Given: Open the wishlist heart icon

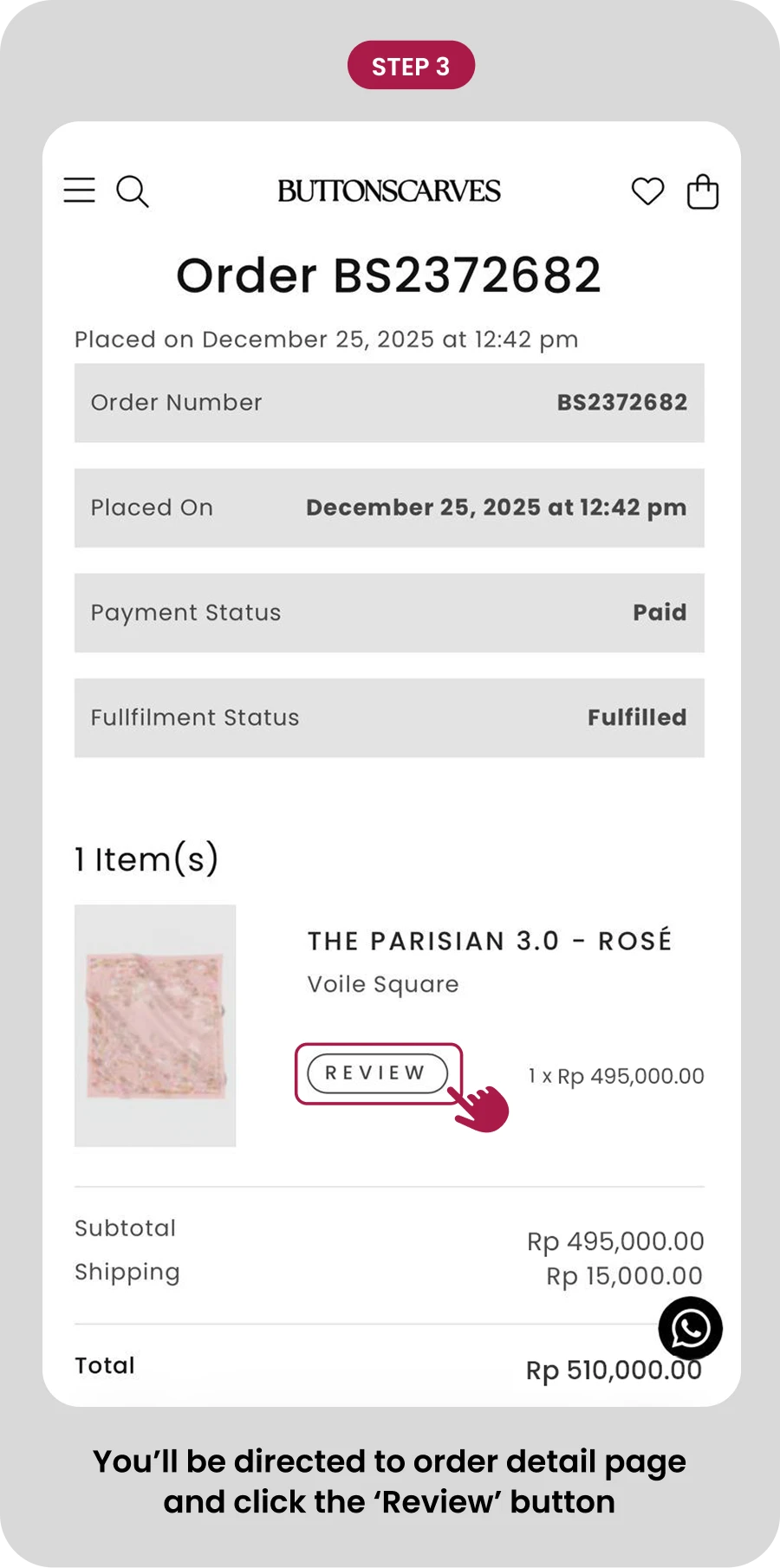Looking at the screenshot, I should pyautogui.click(x=647, y=191).
